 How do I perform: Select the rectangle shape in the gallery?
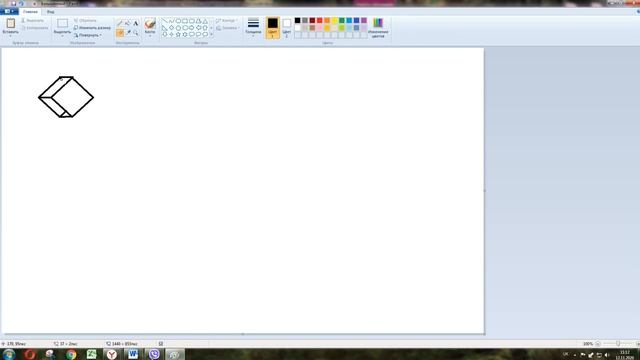pyautogui.click(x=185, y=21)
